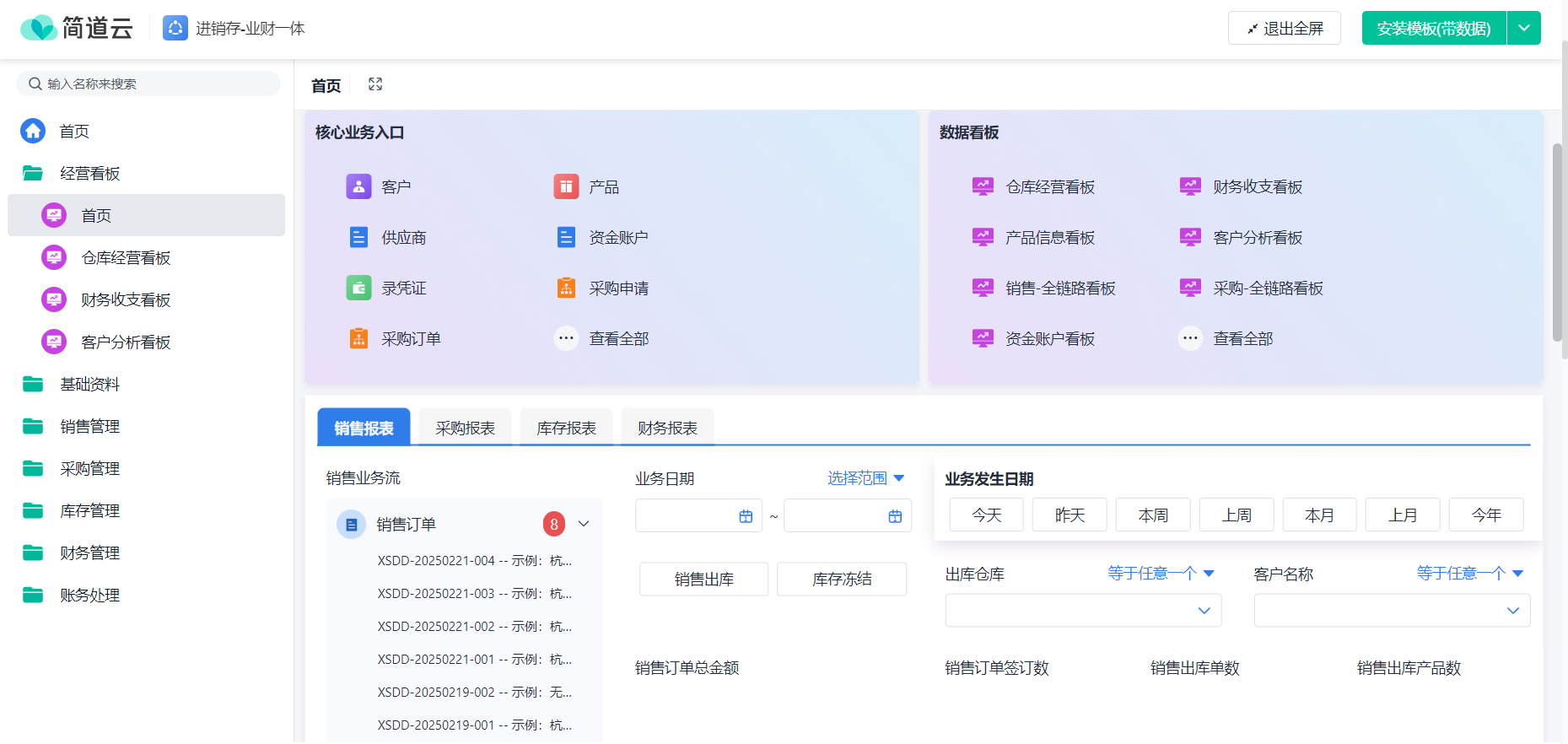This screenshot has height=744, width=1568.
Task: Open the 录凭证 wallet icon
Action: (358, 288)
